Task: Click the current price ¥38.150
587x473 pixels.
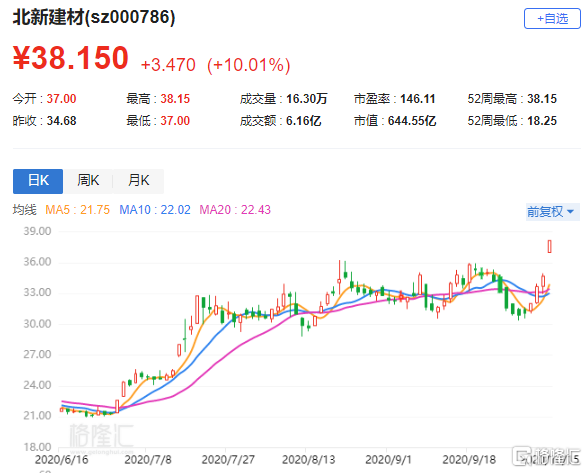Action: click(x=71, y=58)
